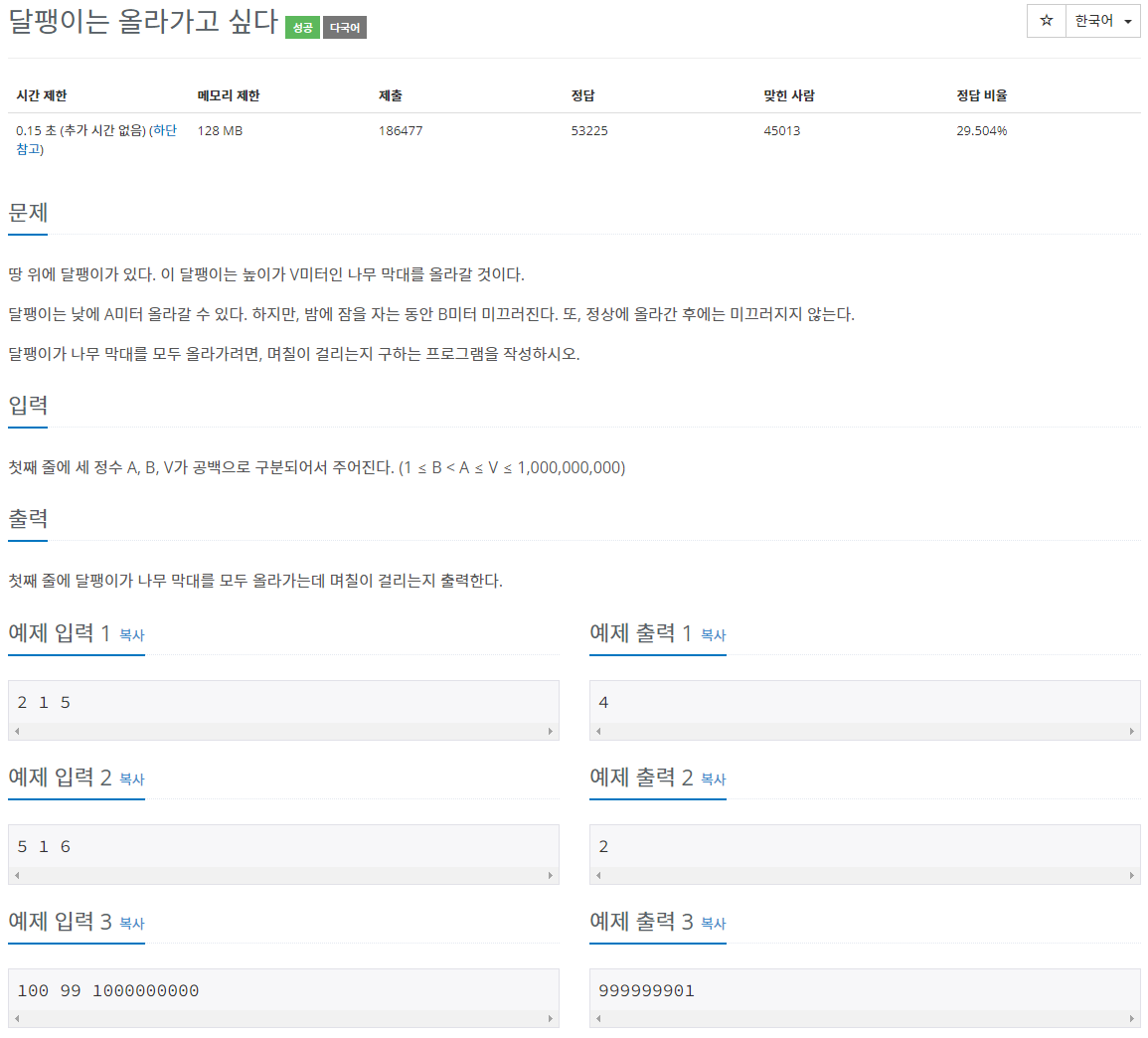Click the 메모리 제한 column header
The image size is (1148, 1038).
(x=229, y=95)
